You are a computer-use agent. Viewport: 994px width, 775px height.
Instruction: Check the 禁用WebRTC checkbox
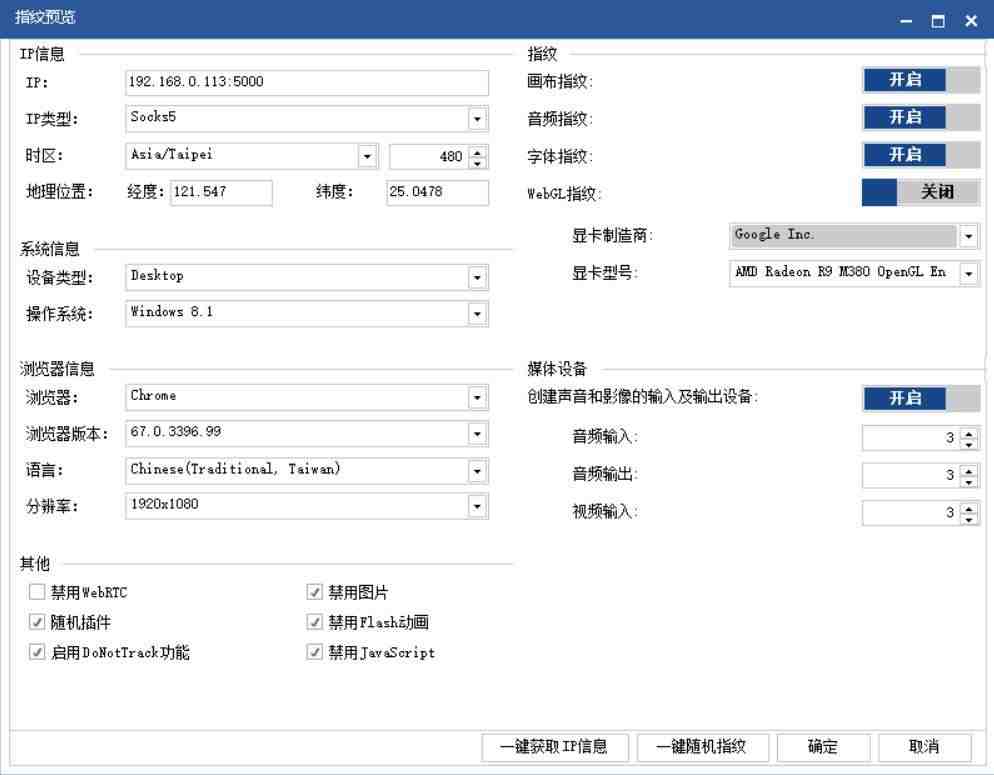(x=37, y=592)
